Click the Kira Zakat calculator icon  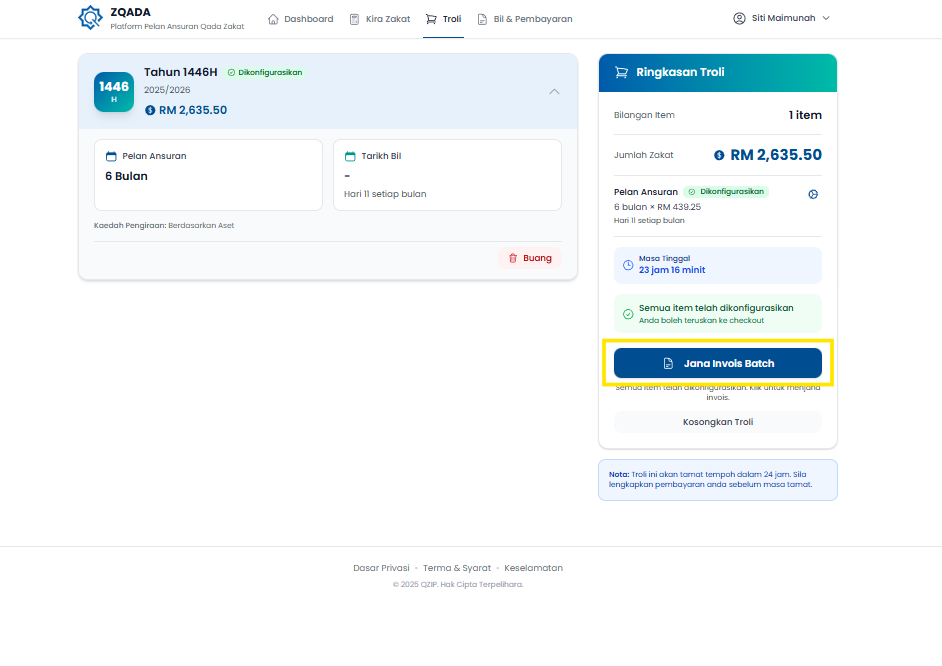tap(354, 19)
